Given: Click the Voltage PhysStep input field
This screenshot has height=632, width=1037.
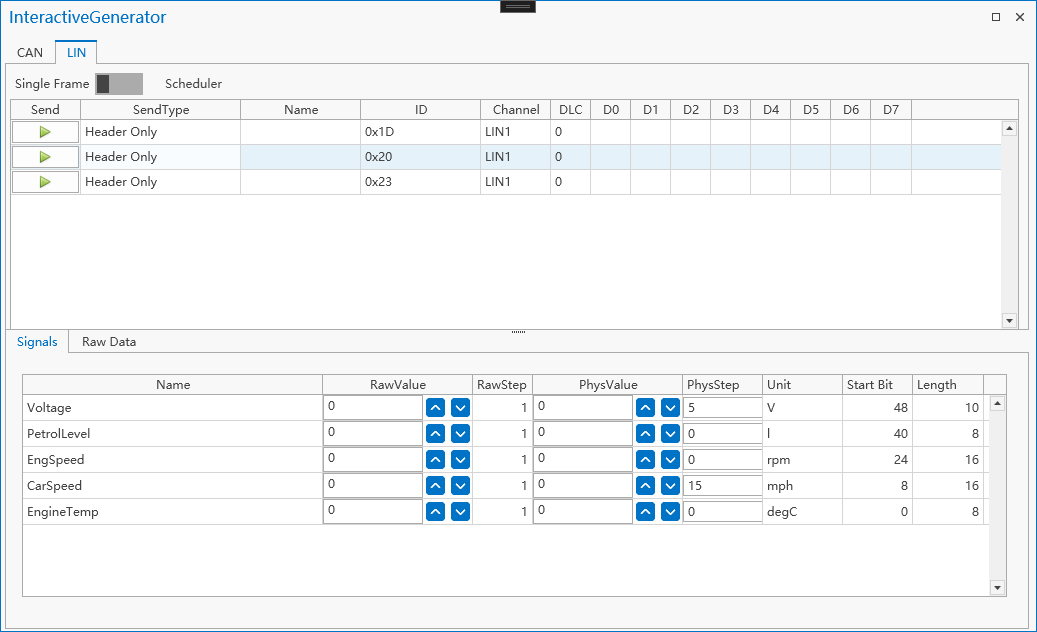Looking at the screenshot, I should 722,408.
